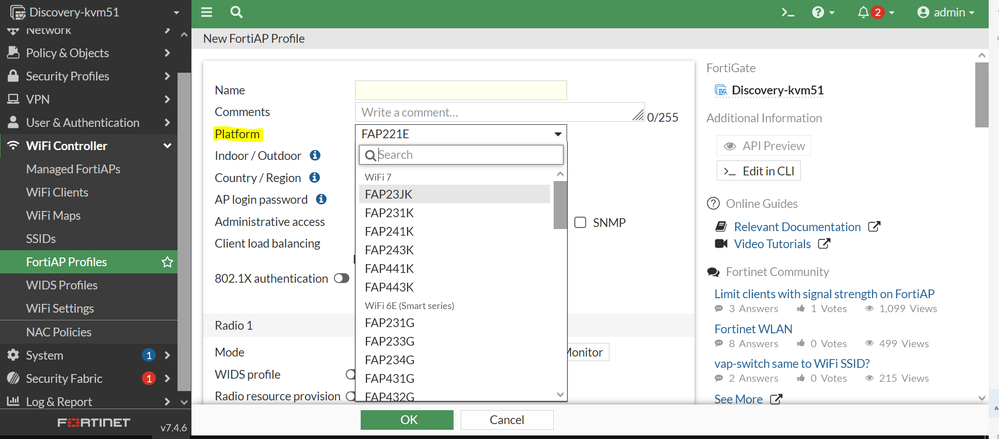
Task: Click the Edit in CLI button
Action: pos(759,171)
